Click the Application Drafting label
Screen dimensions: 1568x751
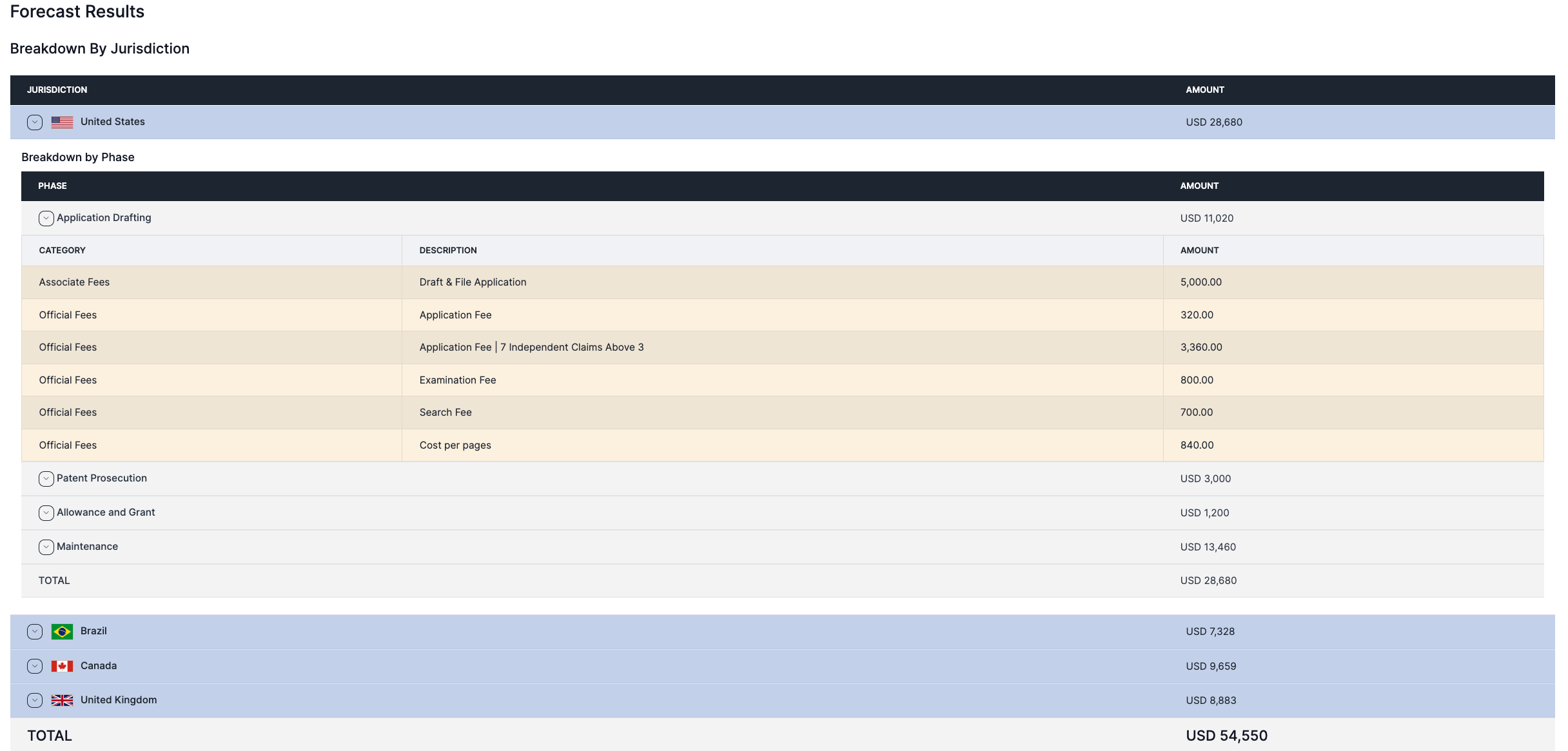[x=104, y=218]
